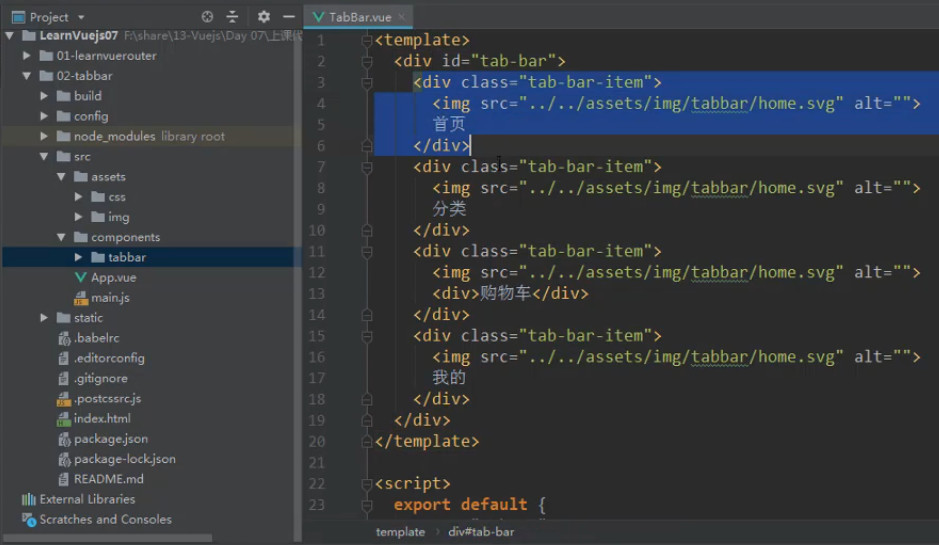939x545 pixels.
Task: Select the .babelrc file
Action: (x=96, y=338)
